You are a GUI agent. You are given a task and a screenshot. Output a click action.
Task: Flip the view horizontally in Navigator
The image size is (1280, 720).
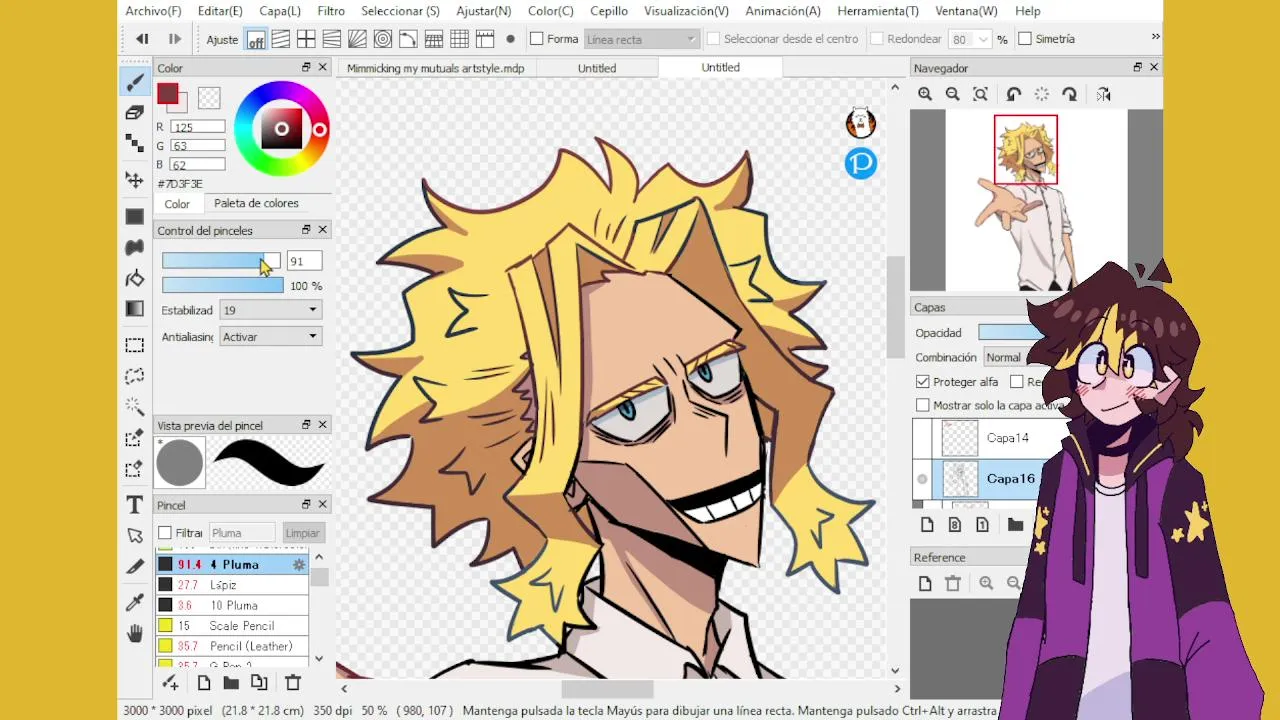tap(1103, 94)
